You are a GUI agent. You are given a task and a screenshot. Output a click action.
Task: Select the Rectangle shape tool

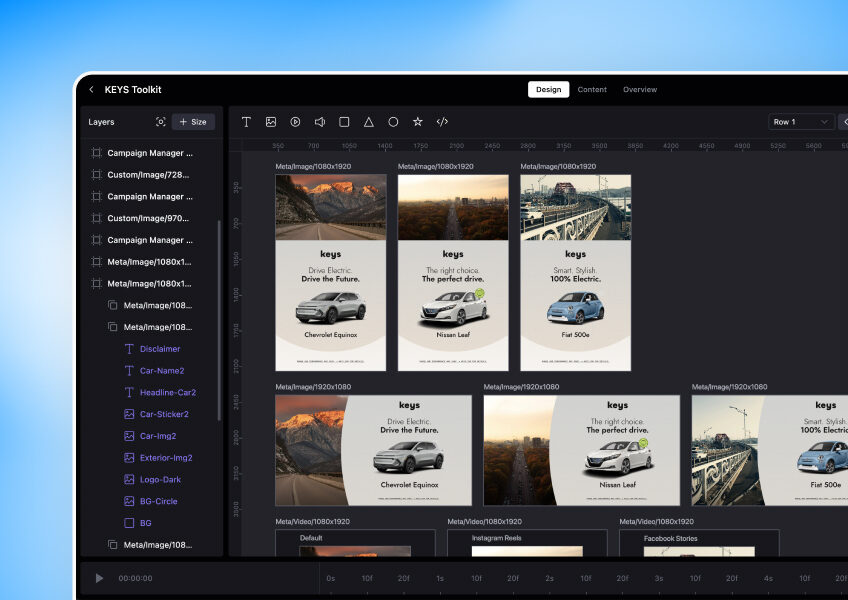pos(344,122)
